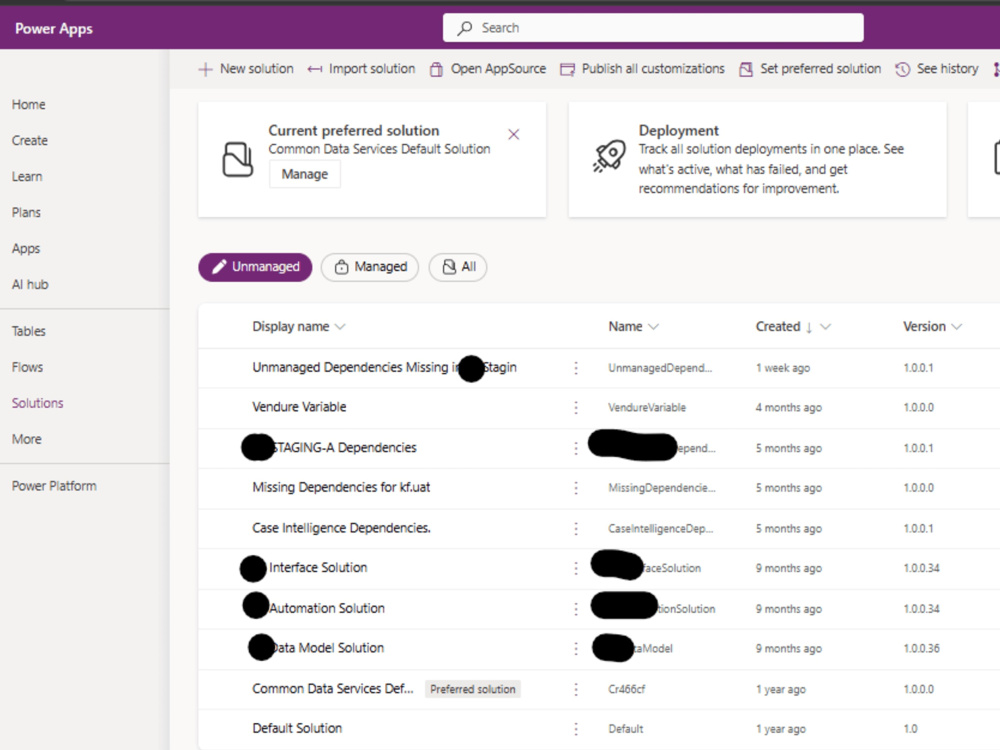
Task: Click the Deployment card heading
Action: (x=679, y=131)
